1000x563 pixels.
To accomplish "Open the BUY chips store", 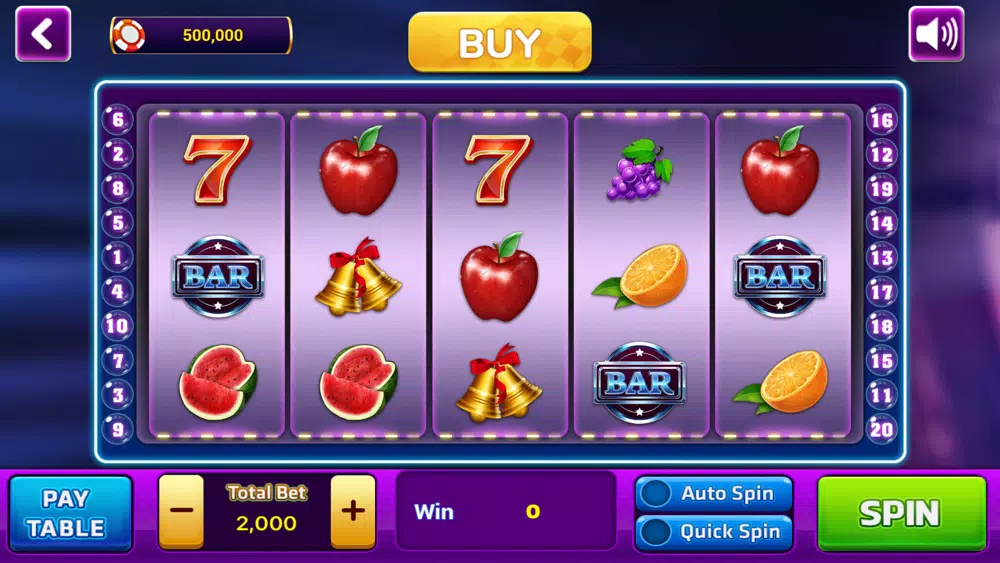I will tap(500, 42).
